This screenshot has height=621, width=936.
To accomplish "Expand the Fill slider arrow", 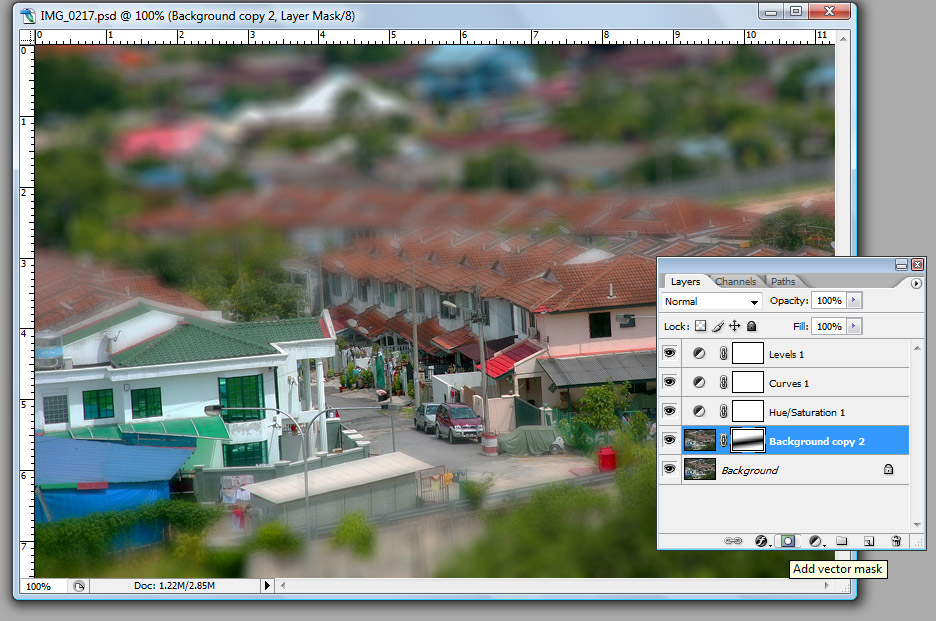I will 852,326.
